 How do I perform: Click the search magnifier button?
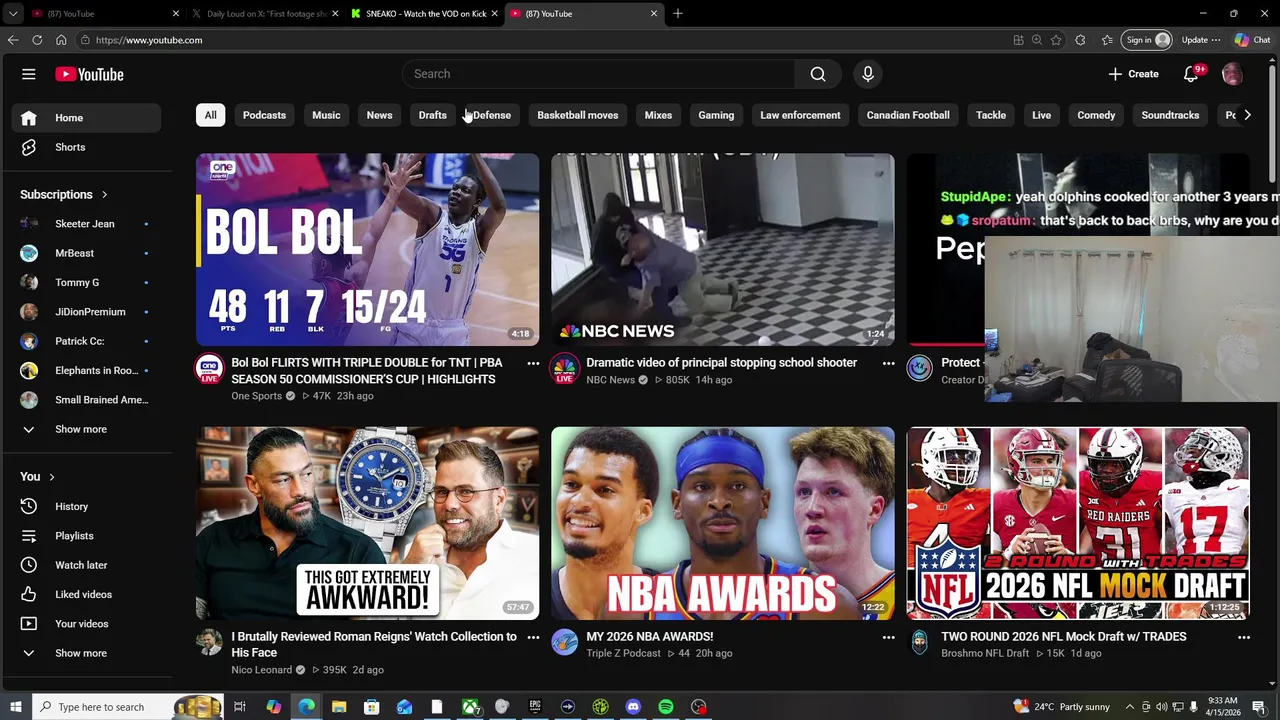coord(818,74)
